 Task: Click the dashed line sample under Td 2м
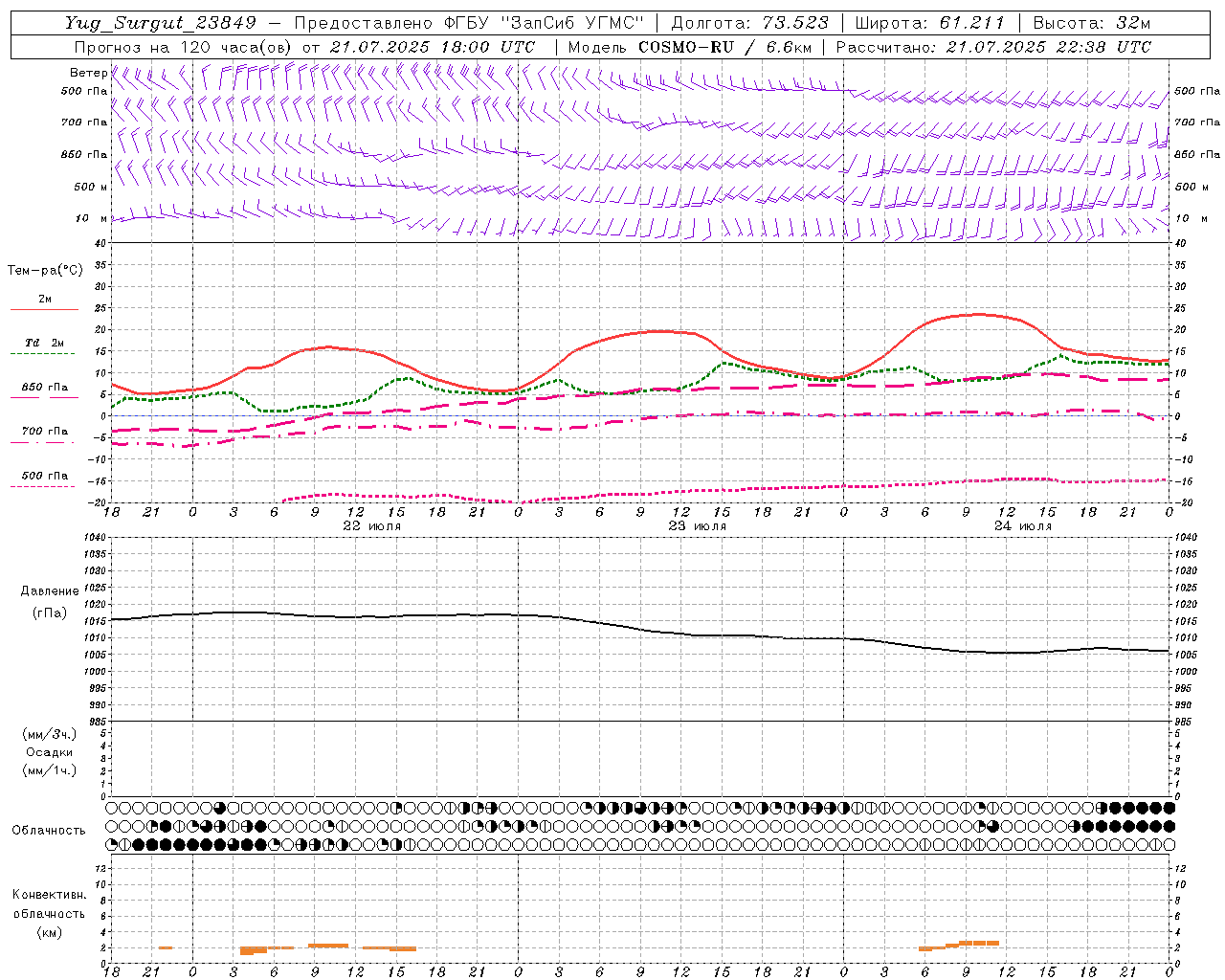[x=44, y=354]
